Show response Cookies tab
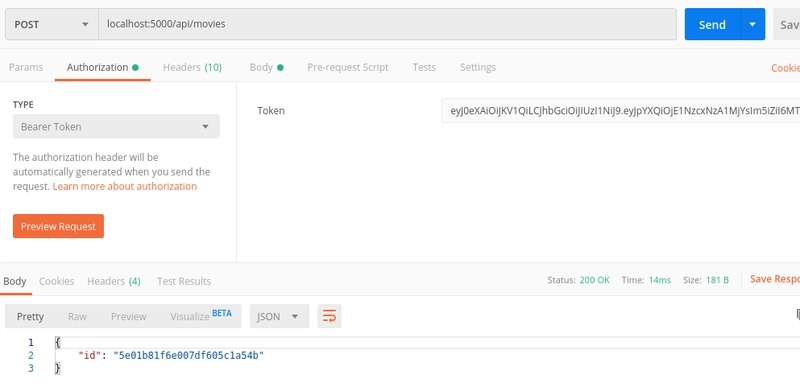This screenshot has height=387, width=800. pyautogui.click(x=57, y=281)
